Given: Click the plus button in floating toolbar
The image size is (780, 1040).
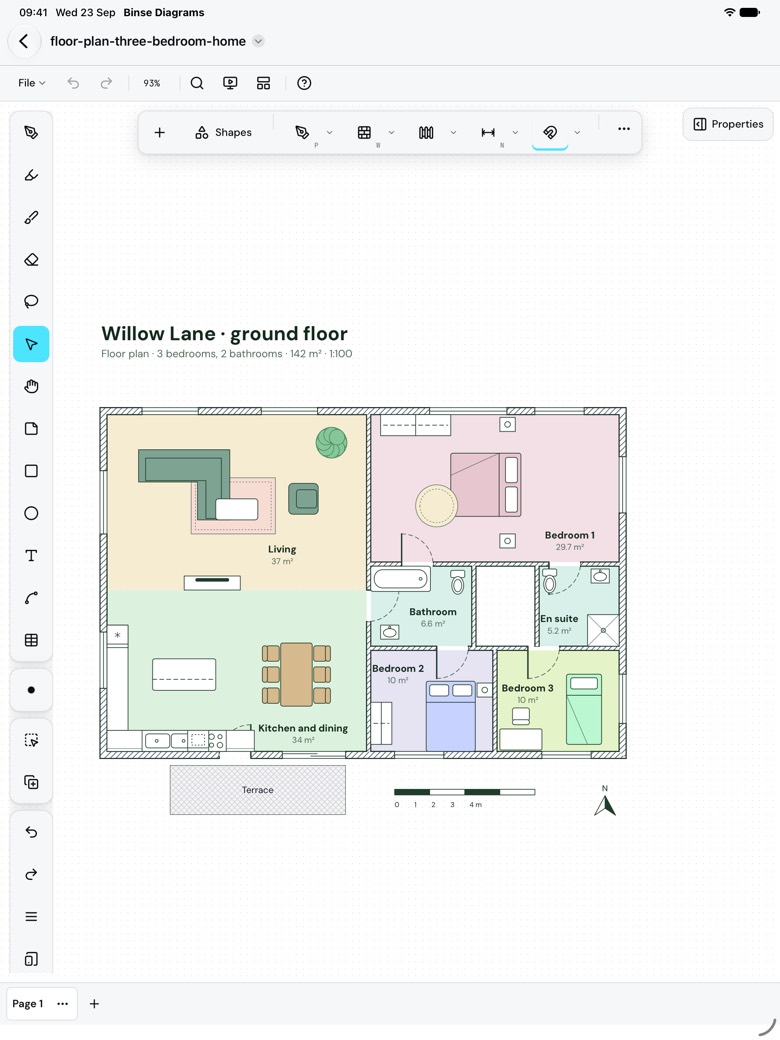Looking at the screenshot, I should tap(159, 133).
